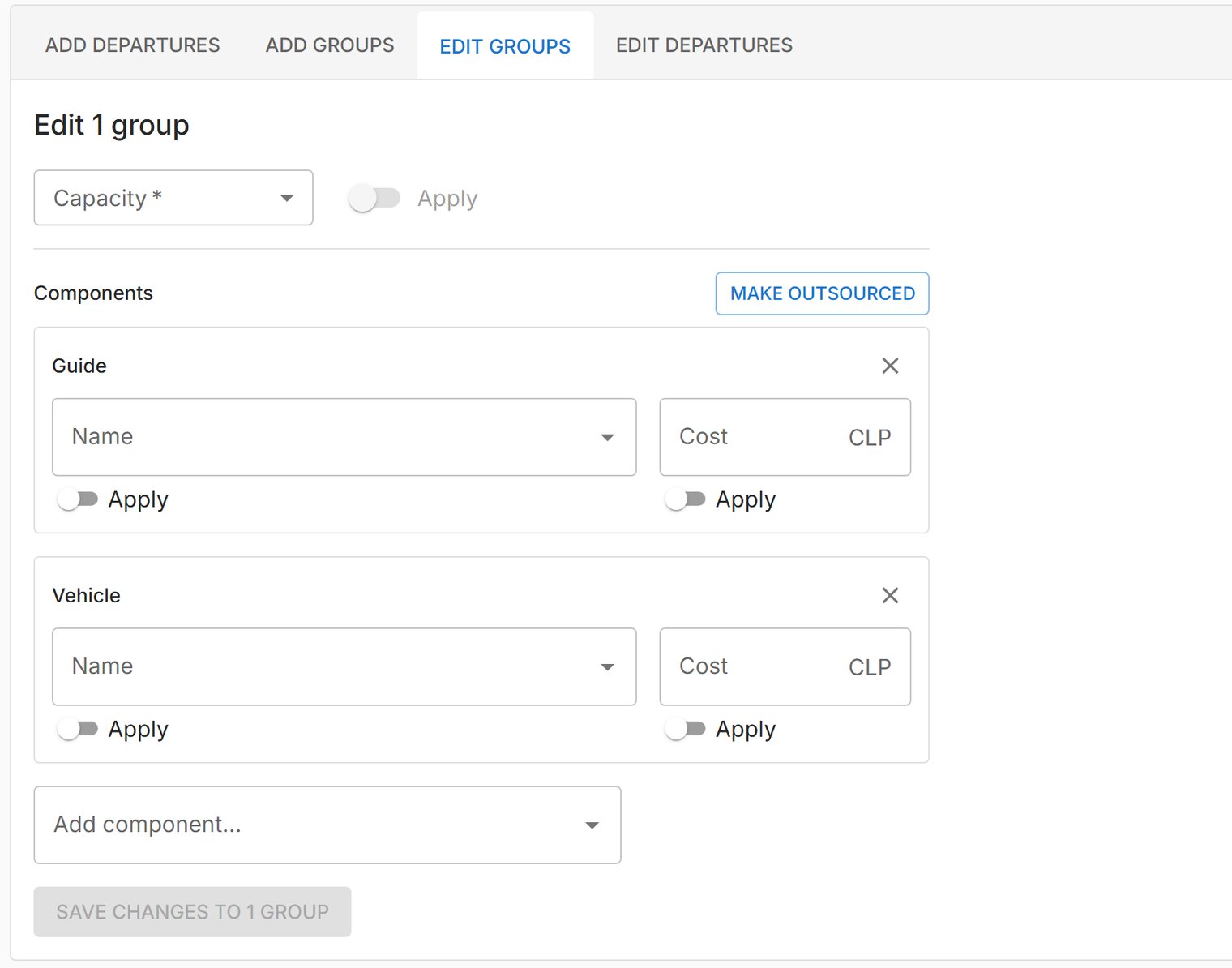Click the Vehicle component title
Viewport: 1232px width, 968px height.
coord(87,595)
